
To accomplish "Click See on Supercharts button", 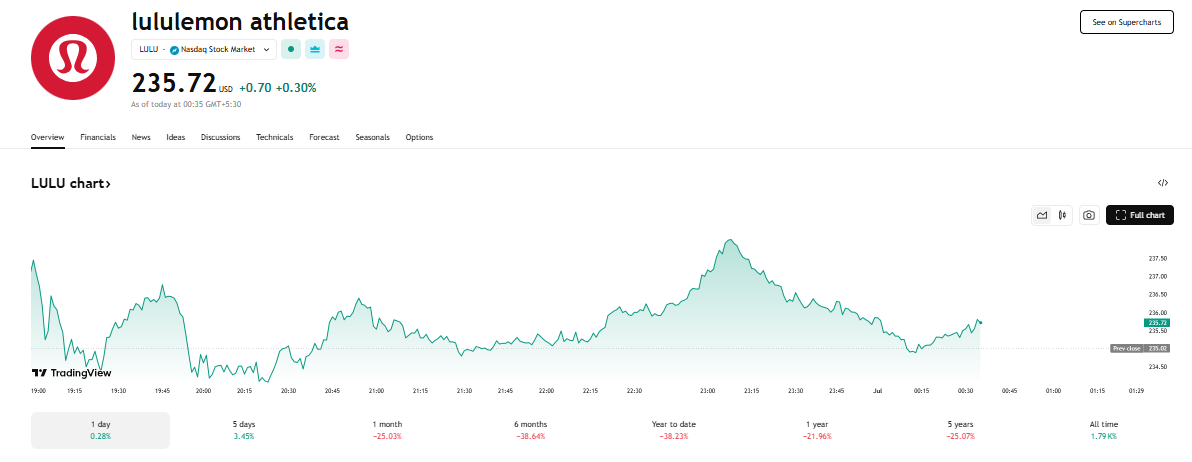I will point(1127,22).
